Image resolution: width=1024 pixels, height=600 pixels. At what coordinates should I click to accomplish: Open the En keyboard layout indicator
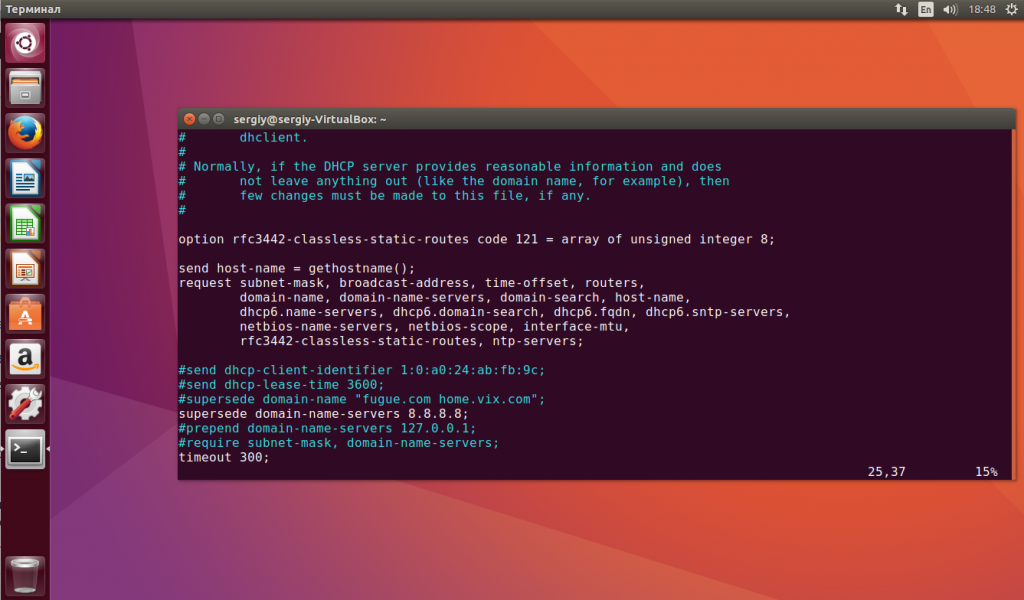[925, 9]
